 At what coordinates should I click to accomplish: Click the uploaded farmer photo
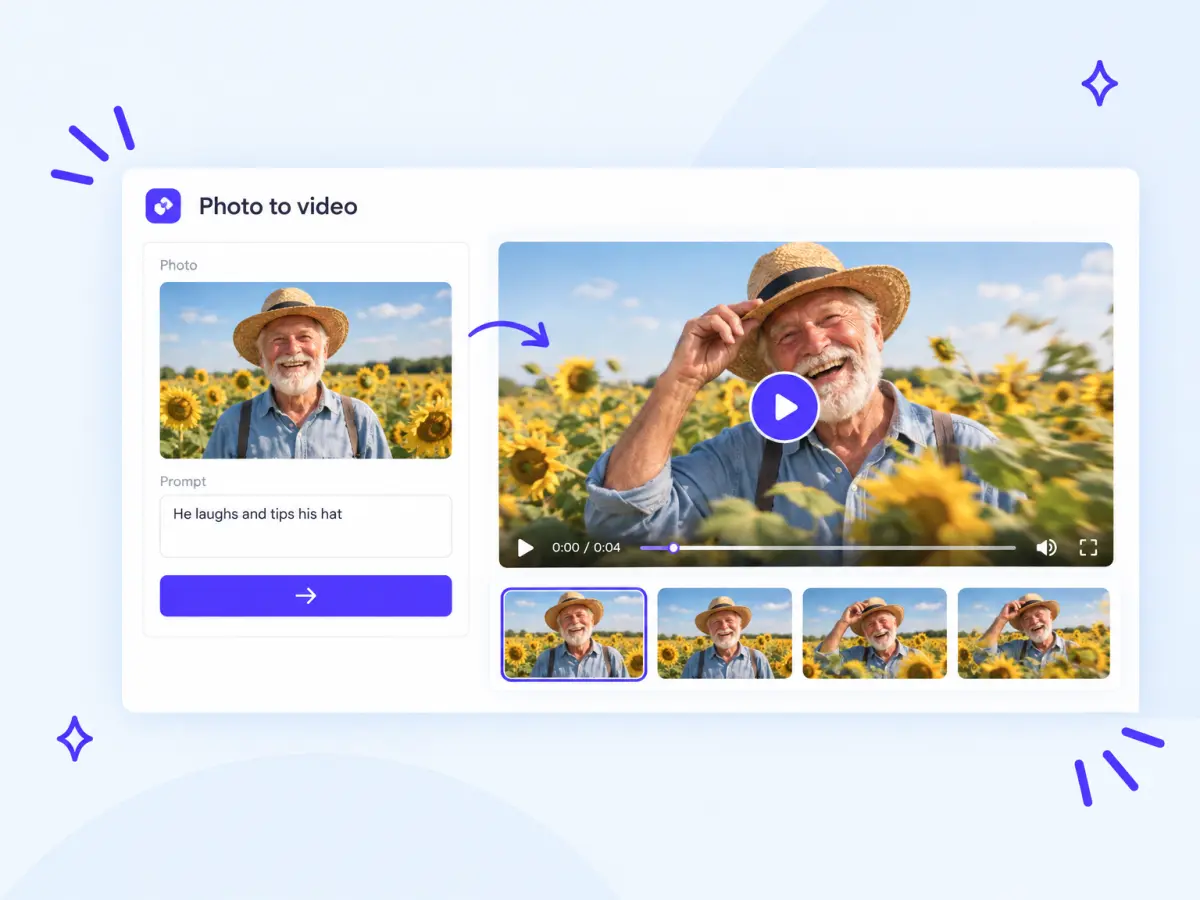[x=306, y=370]
